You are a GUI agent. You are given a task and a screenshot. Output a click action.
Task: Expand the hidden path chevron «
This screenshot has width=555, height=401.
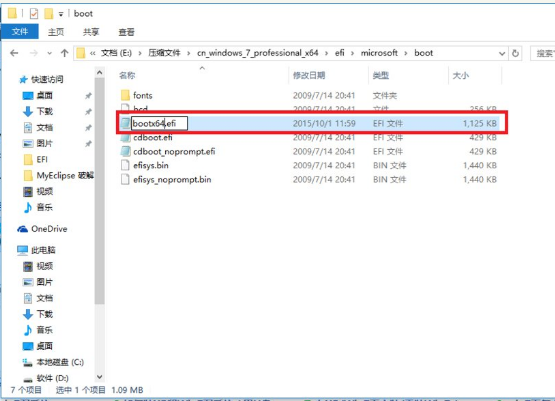(92, 53)
